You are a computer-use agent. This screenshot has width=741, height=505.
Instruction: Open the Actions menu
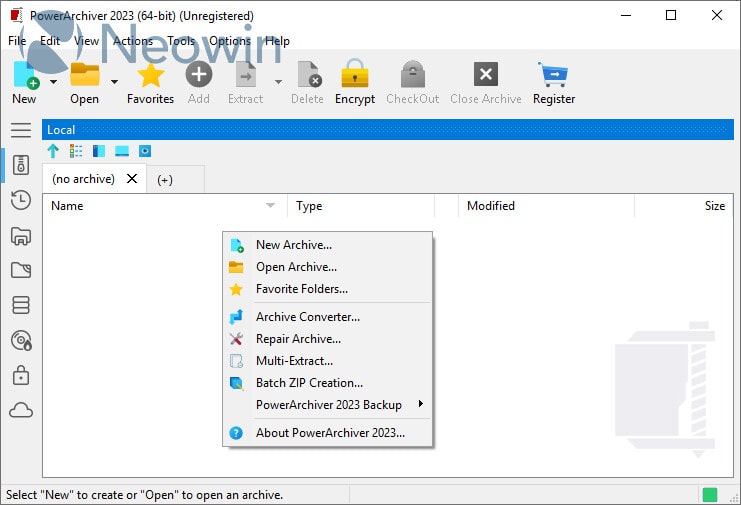click(x=133, y=41)
